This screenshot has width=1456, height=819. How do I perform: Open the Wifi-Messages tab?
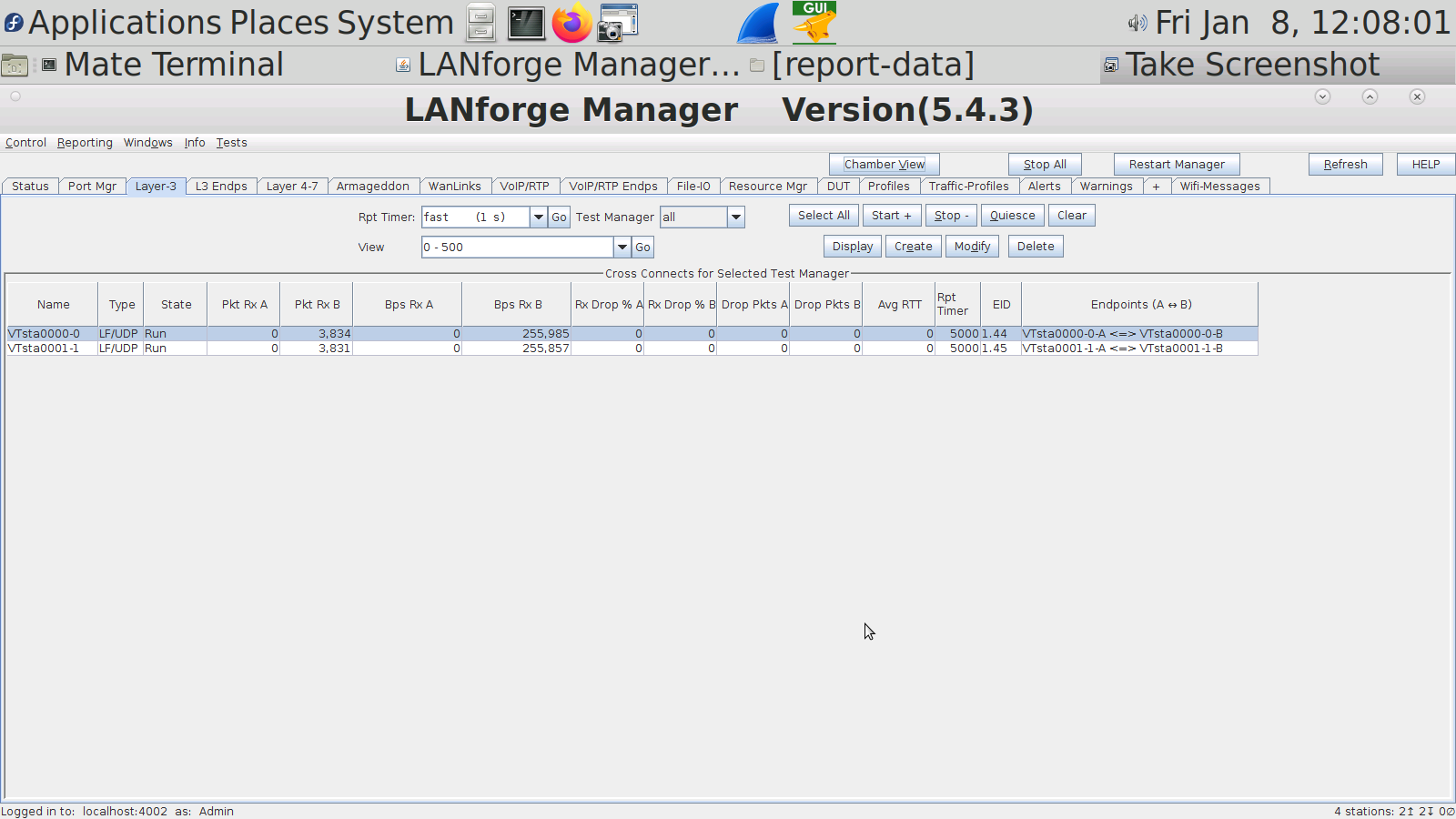coord(1220,187)
